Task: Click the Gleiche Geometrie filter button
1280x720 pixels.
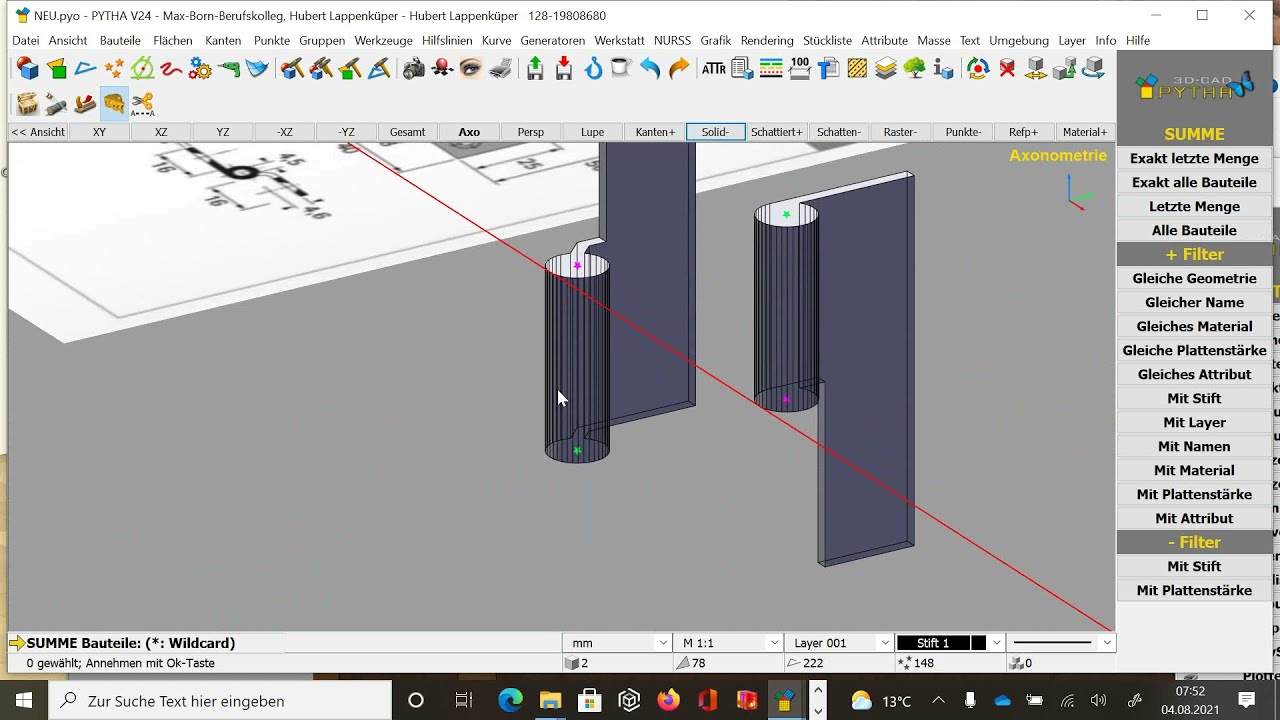Action: 1194,278
